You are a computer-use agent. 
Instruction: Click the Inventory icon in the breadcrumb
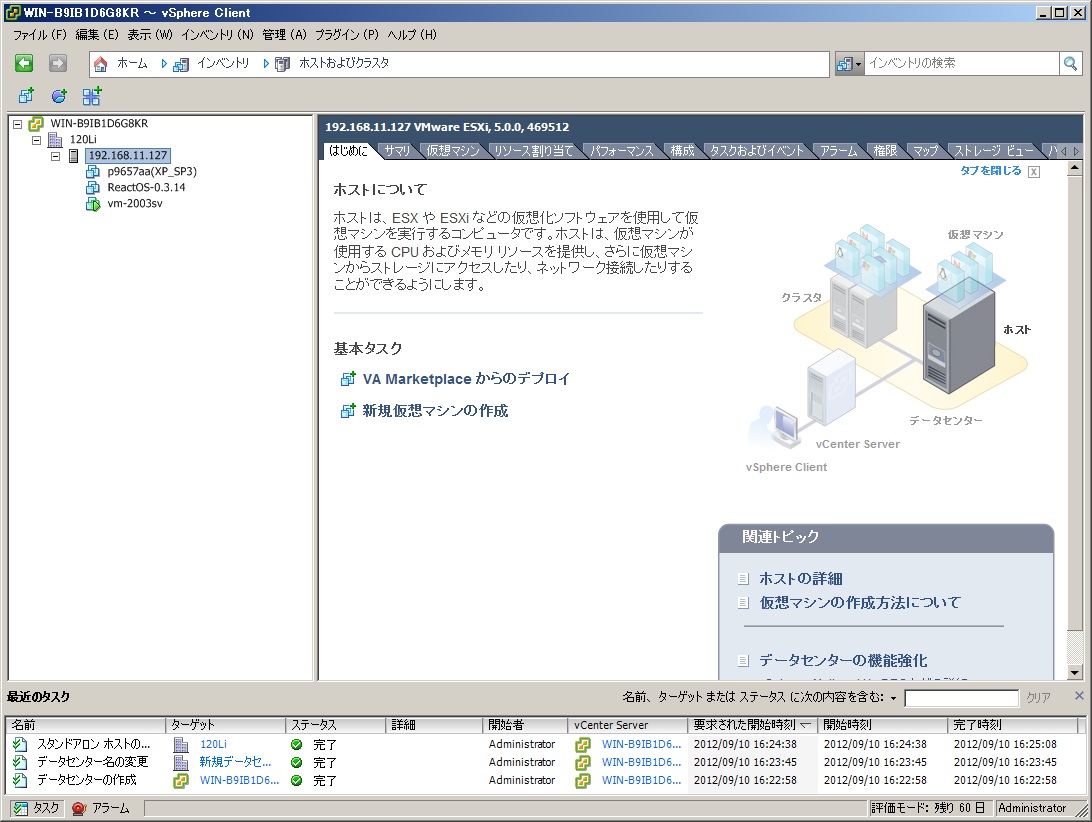(181, 65)
